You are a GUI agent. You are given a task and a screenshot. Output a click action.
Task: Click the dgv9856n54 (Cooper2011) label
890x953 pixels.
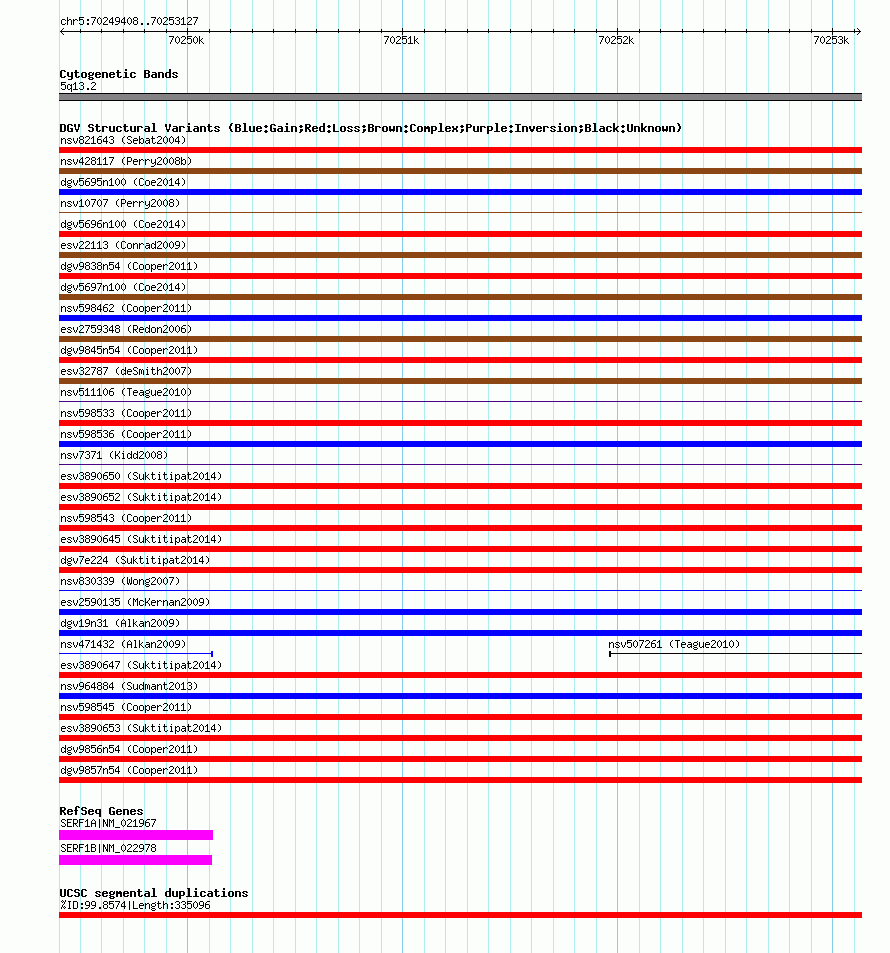pyautogui.click(x=129, y=749)
